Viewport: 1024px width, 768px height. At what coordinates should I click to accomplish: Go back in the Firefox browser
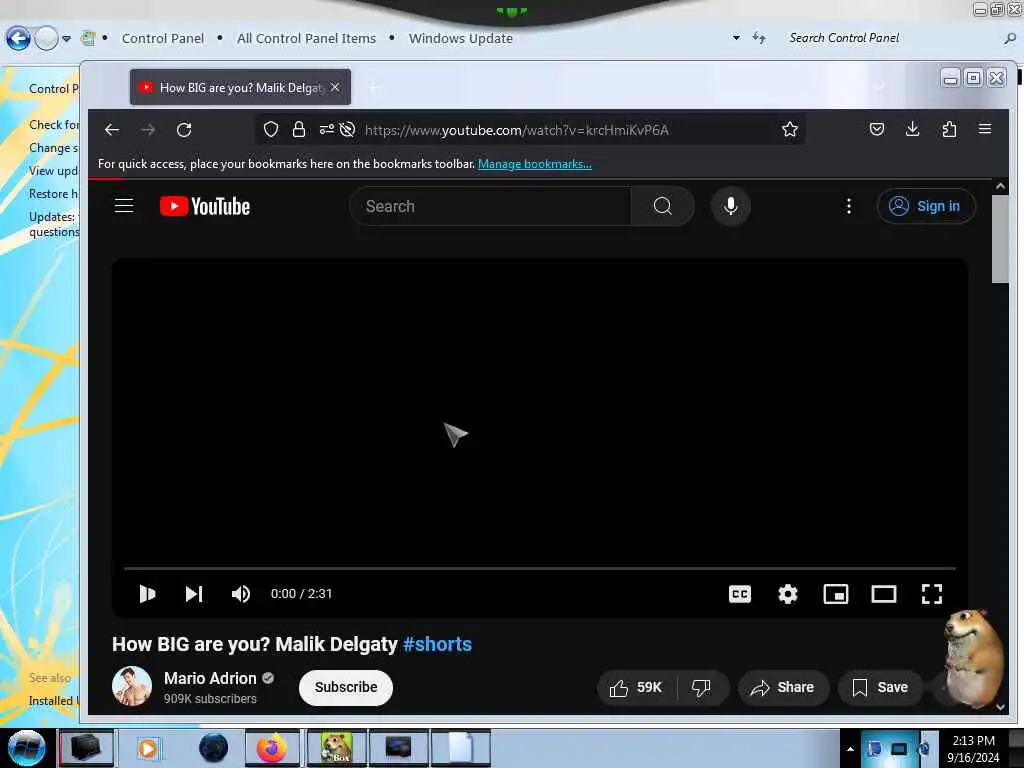point(112,130)
